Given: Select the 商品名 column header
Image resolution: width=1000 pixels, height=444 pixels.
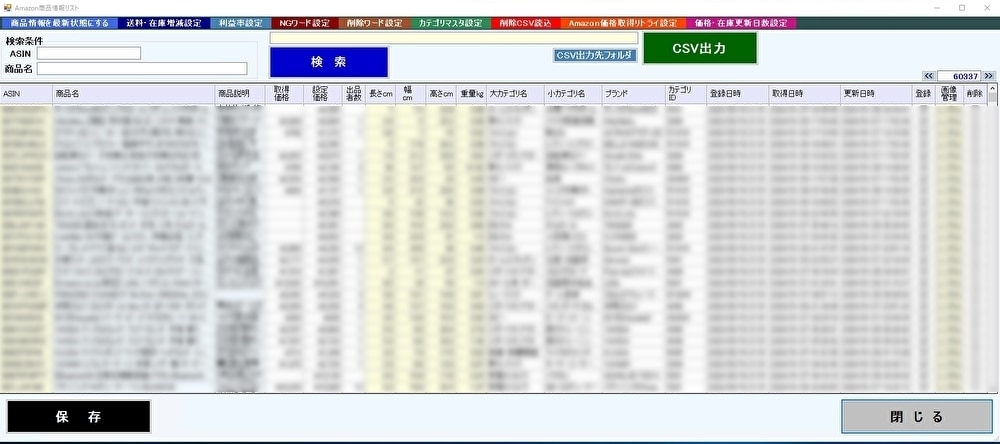Looking at the screenshot, I should tap(134, 94).
